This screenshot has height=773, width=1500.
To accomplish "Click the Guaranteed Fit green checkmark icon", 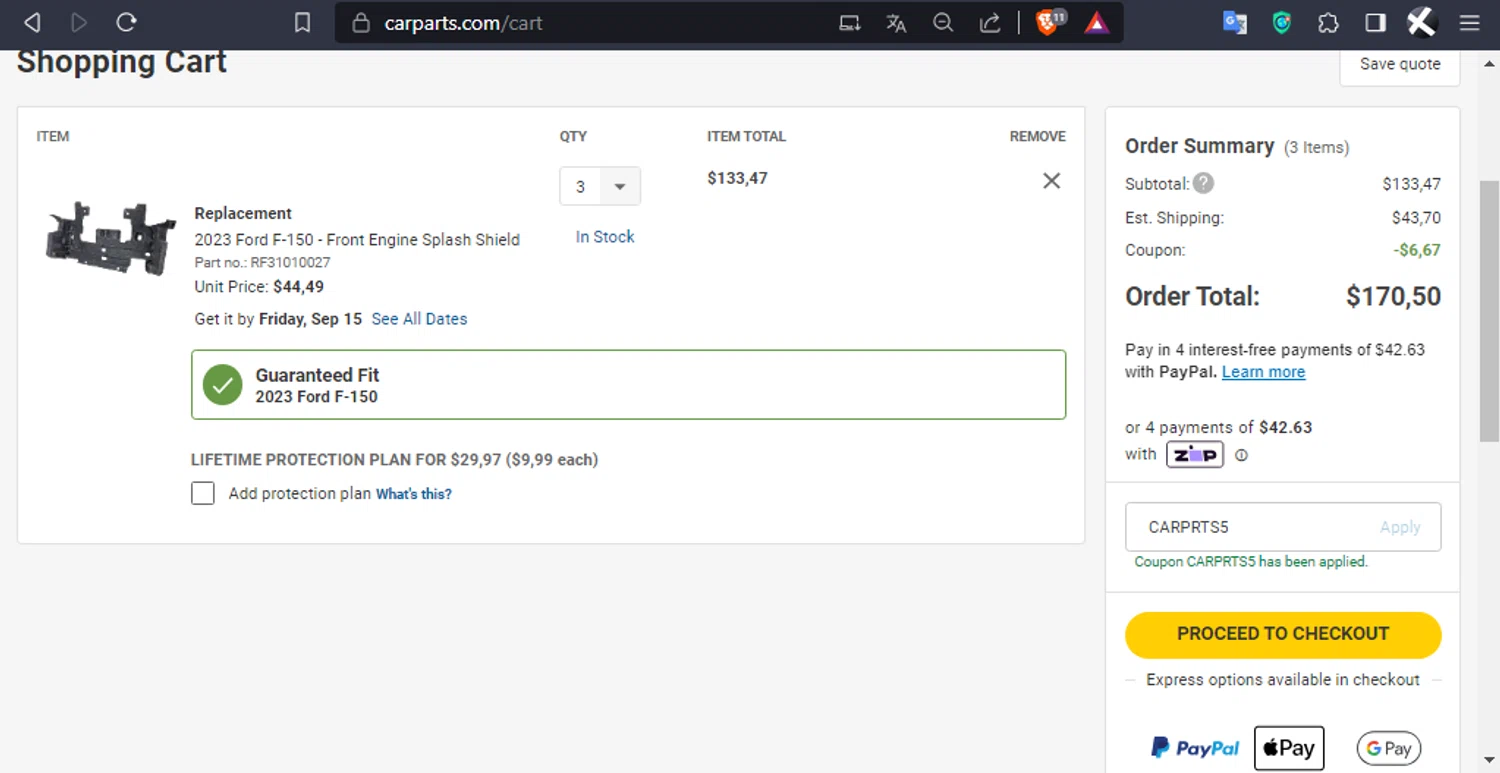I will coord(222,385).
